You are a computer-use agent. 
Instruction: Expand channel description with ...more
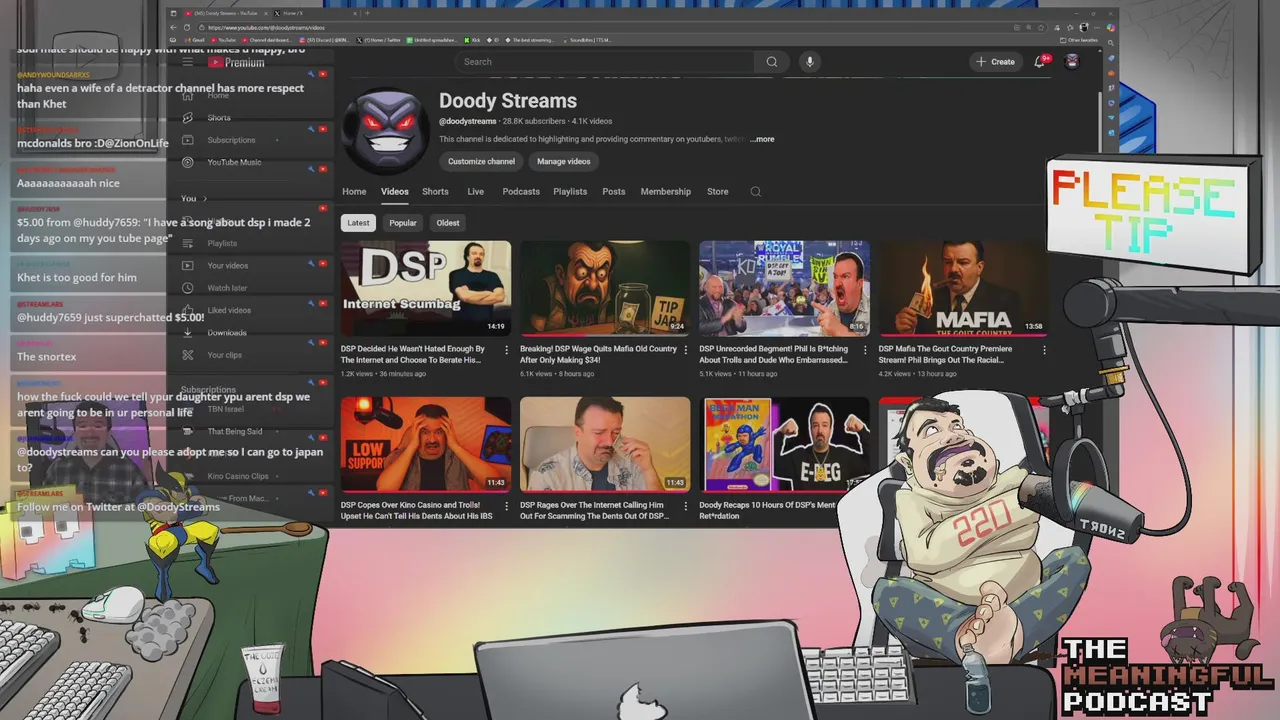762,139
